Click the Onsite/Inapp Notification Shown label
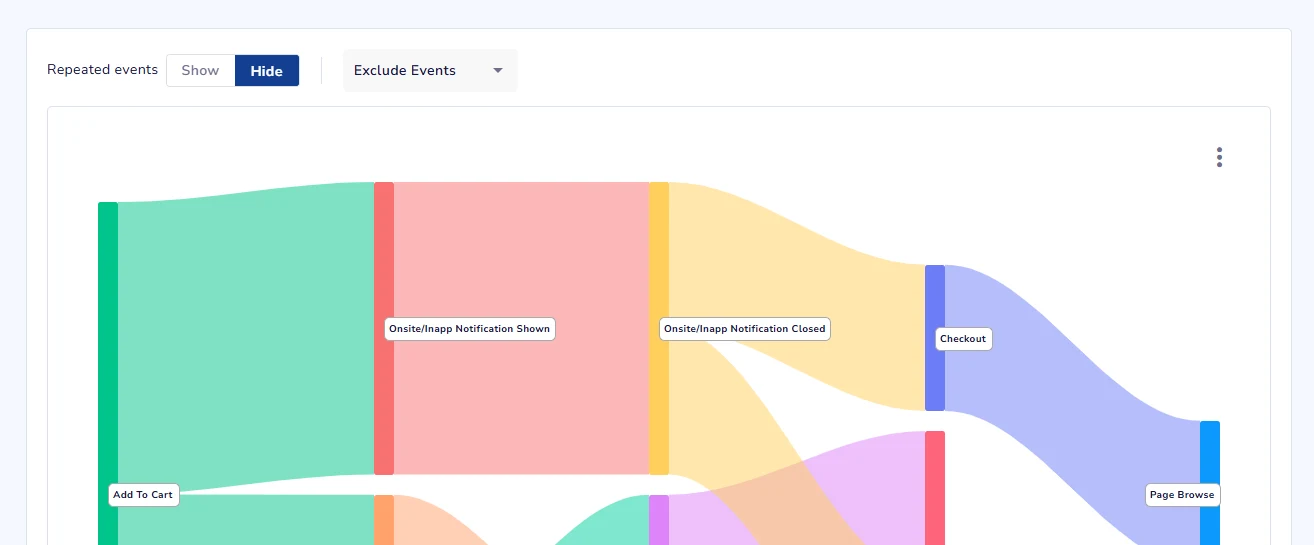The width and height of the screenshot is (1314, 545). point(469,329)
